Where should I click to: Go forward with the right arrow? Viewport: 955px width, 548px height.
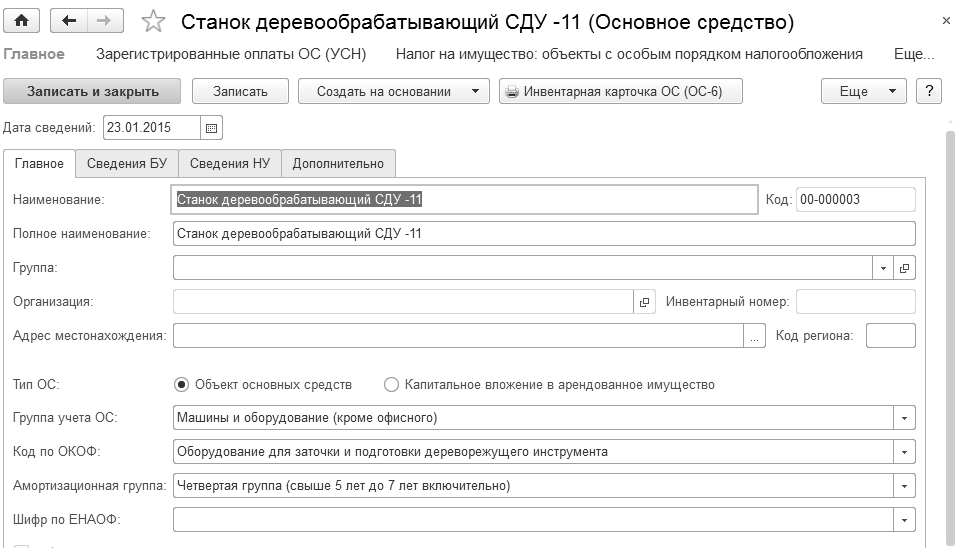101,21
